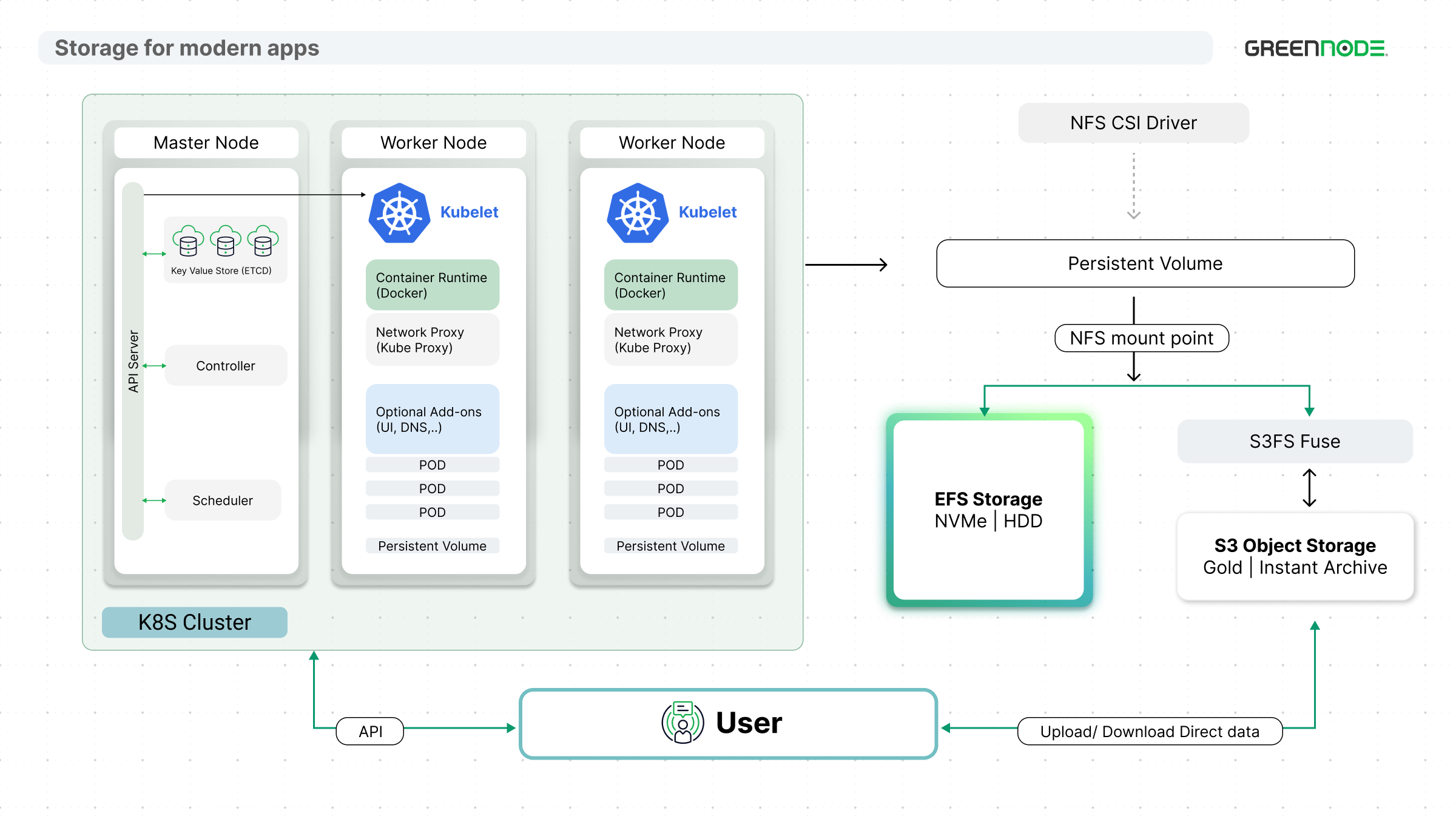Select the API label pill
The width and height of the screenshot is (1456, 819).
pos(370,731)
